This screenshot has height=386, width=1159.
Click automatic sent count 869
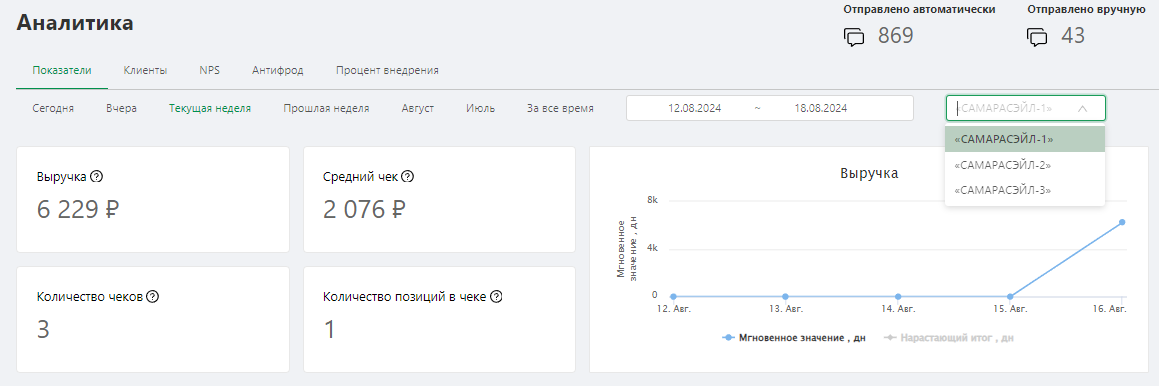pos(896,36)
